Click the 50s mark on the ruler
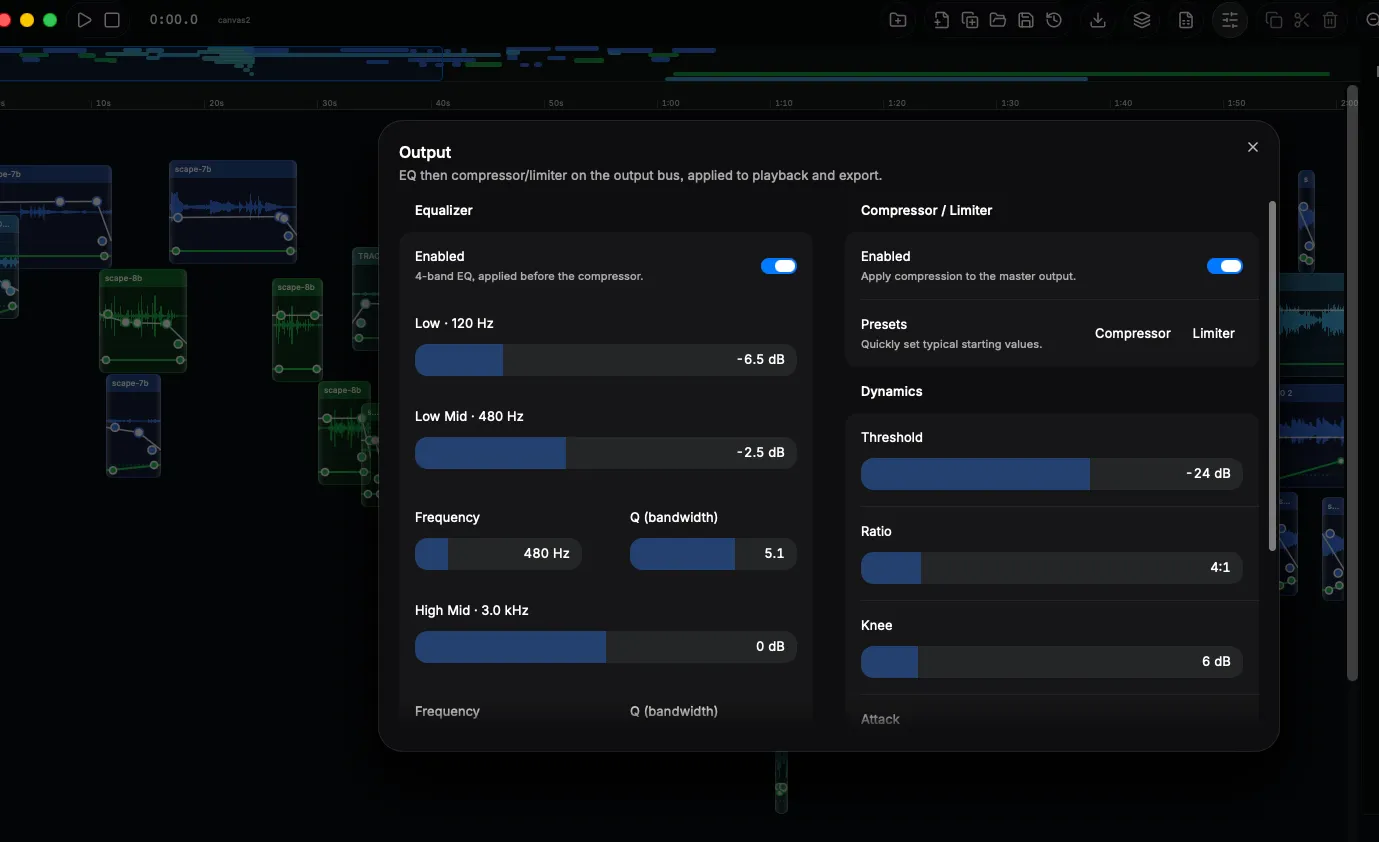 point(556,103)
